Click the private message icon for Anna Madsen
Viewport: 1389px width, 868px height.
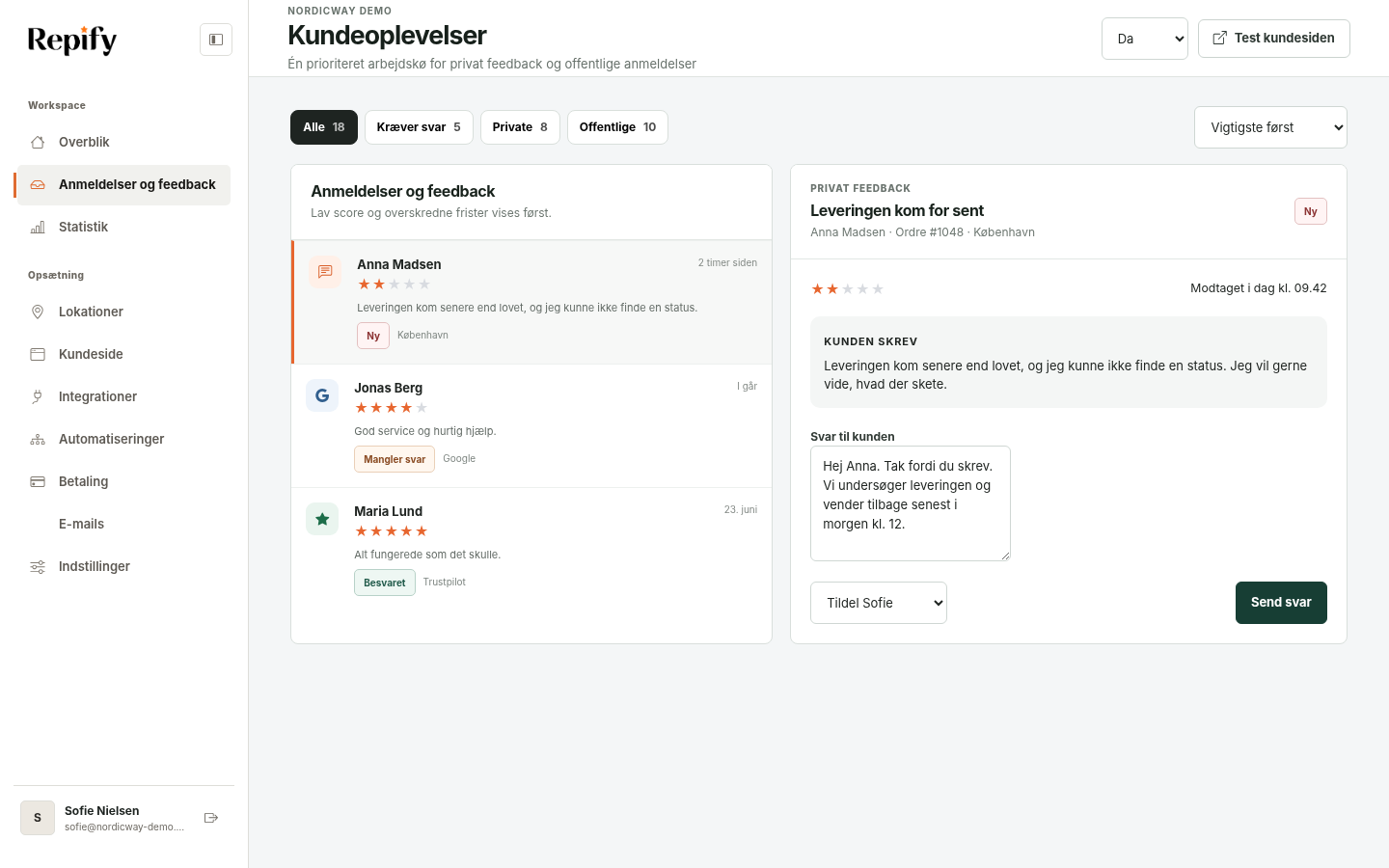coord(325,272)
